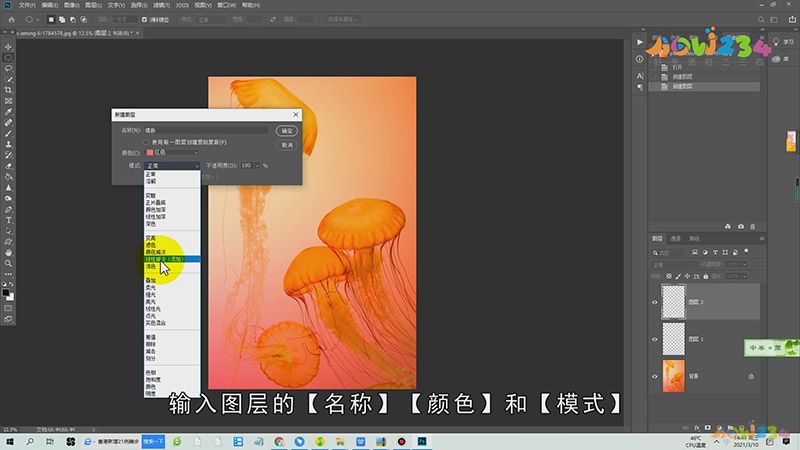
Task: Select the History Brush tool
Action: click(x=8, y=155)
